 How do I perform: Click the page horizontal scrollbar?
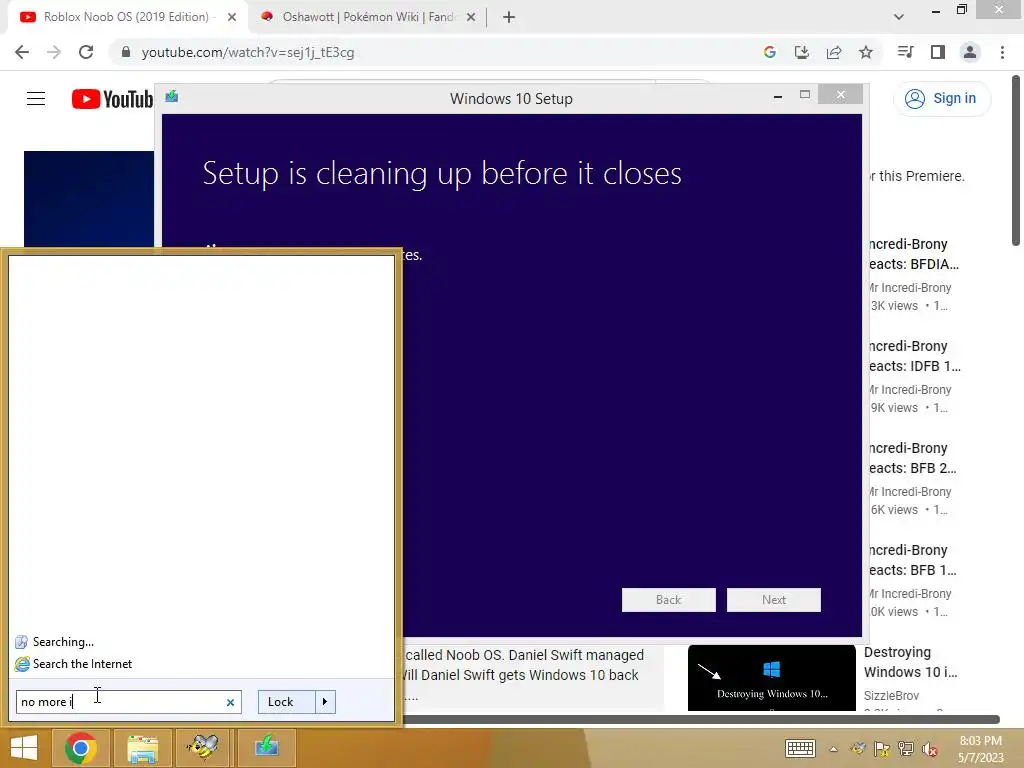click(701, 719)
